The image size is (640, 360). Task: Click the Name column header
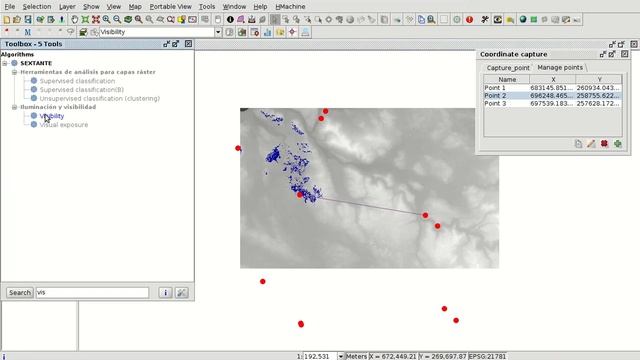tap(507, 80)
